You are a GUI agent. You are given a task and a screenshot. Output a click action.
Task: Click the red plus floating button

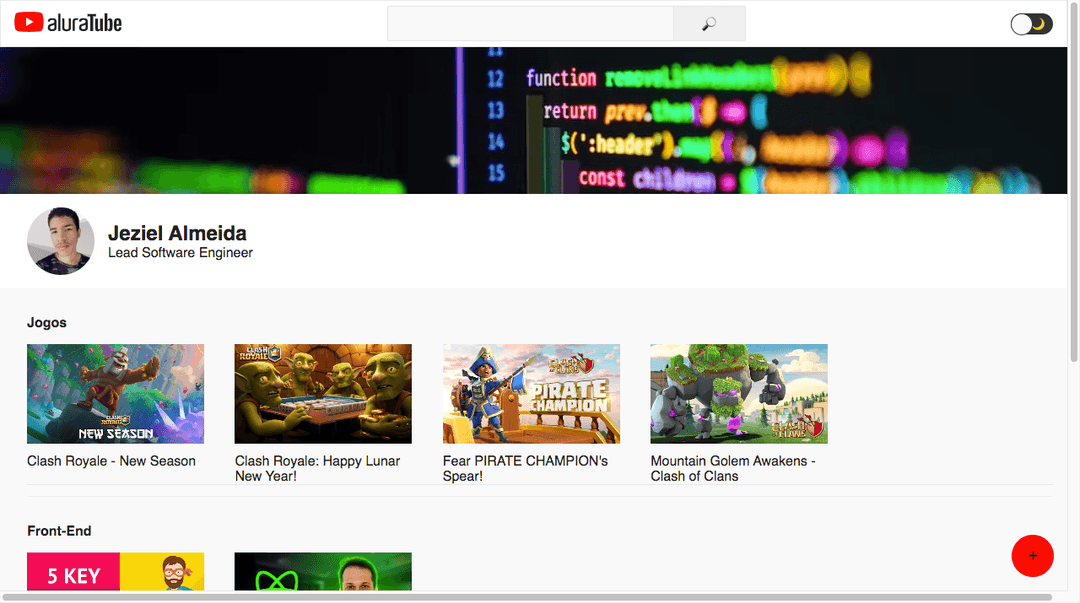click(1032, 555)
